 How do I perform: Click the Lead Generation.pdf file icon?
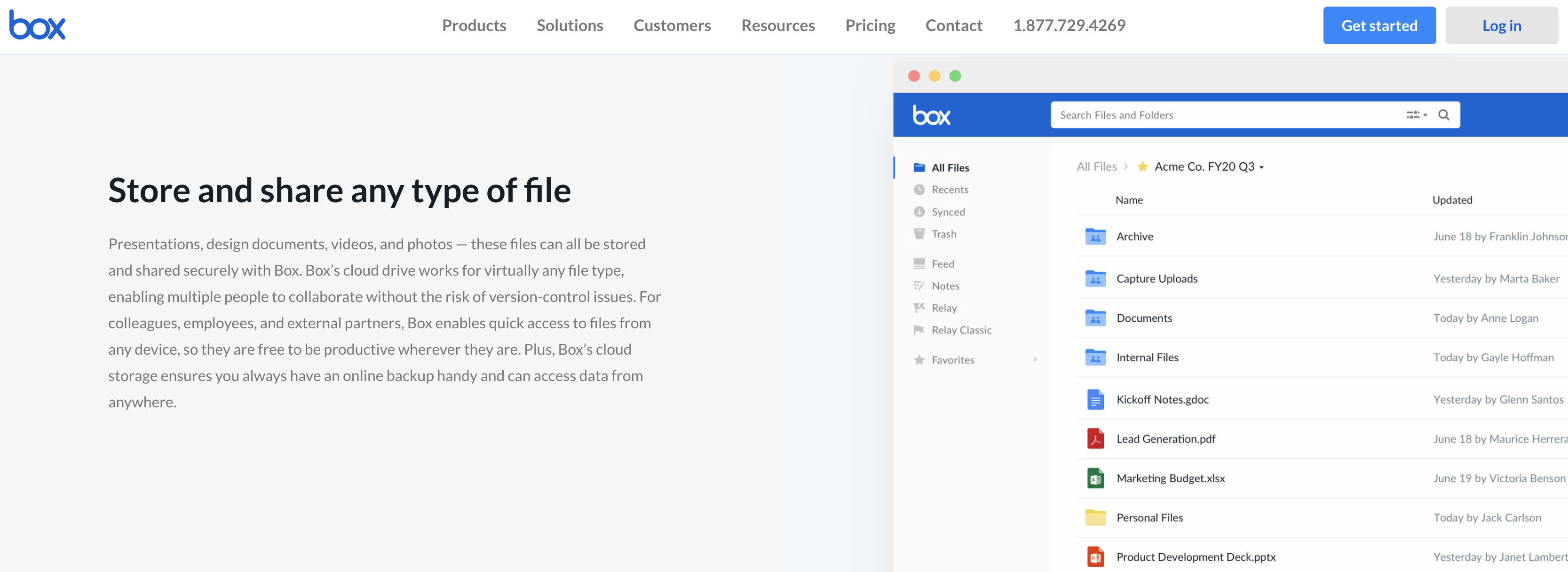1095,439
